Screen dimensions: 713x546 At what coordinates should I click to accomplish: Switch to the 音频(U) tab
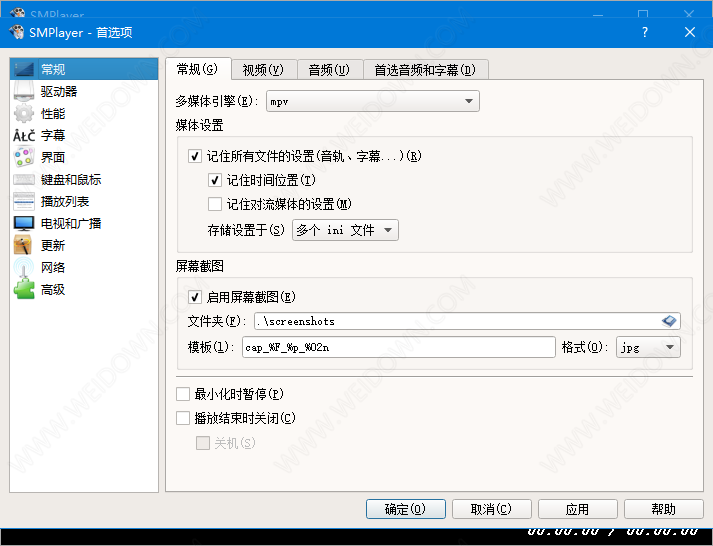330,70
